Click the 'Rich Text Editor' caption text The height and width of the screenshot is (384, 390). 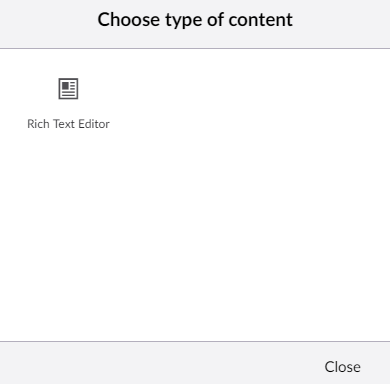point(68,124)
